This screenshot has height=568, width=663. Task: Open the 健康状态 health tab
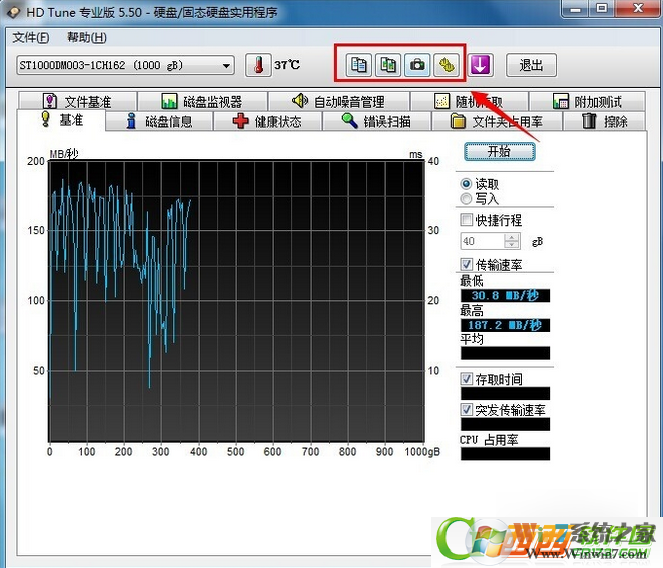pos(266,121)
